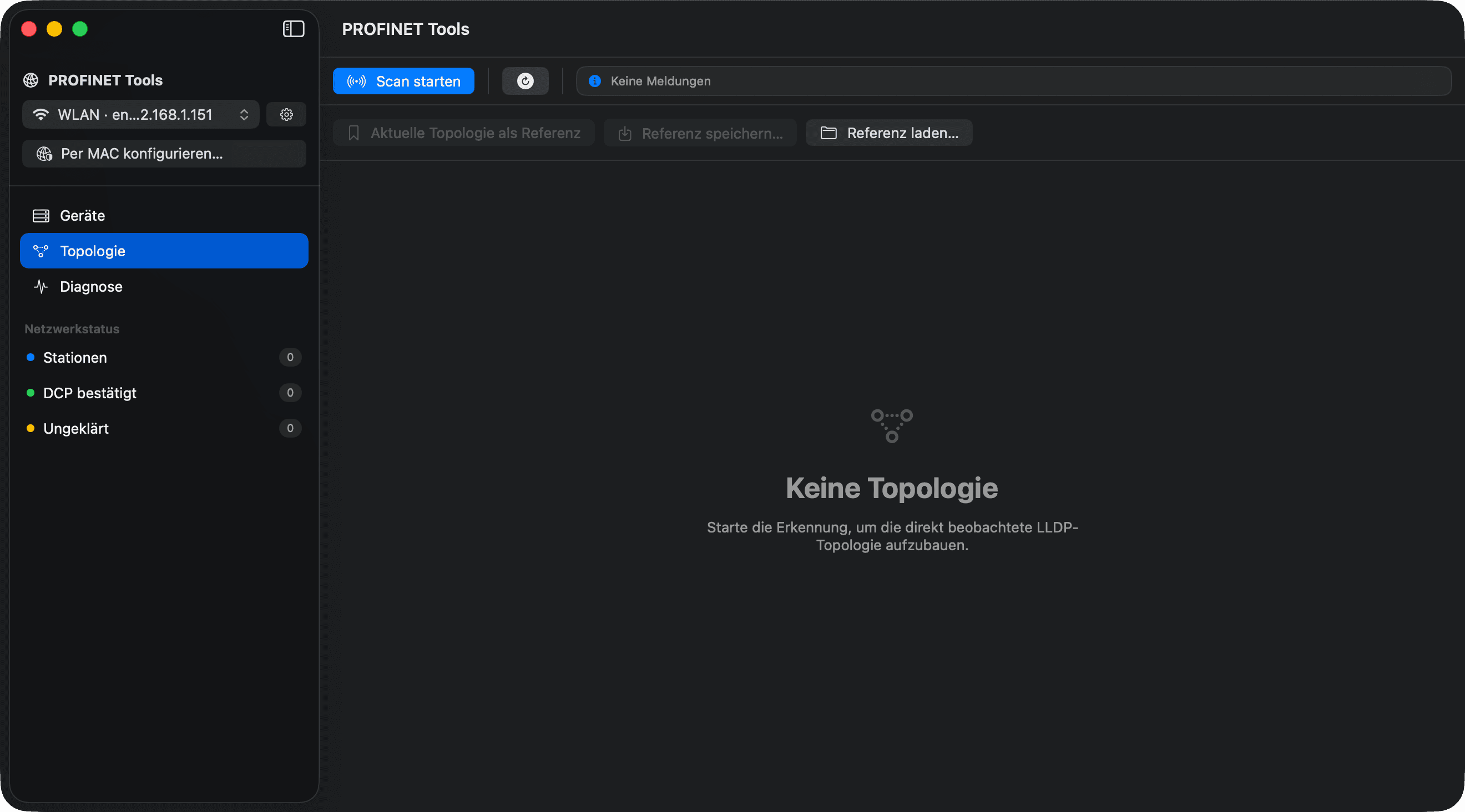Screen dimensions: 1465x812
Task: Open the WLAN interface dropdown
Action: pos(140,115)
